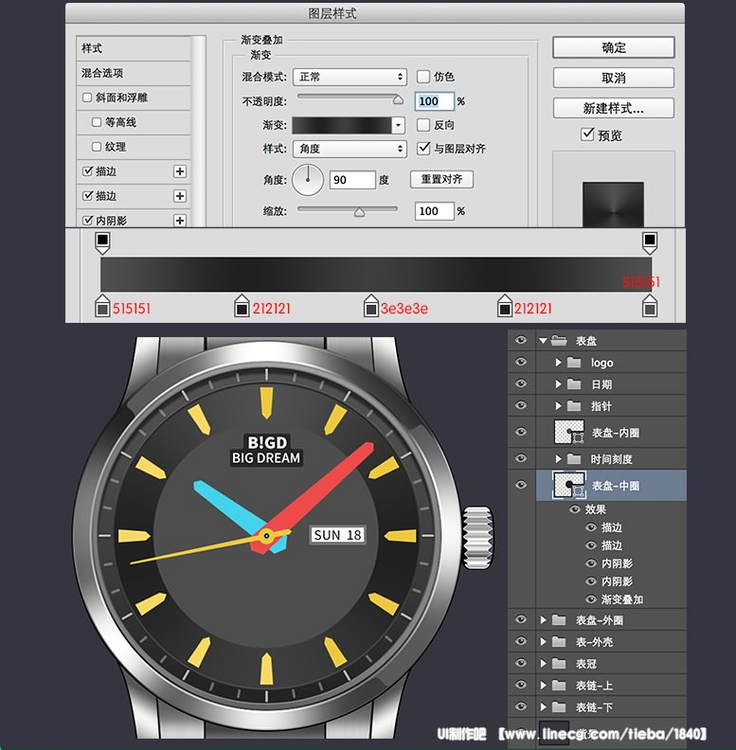The height and width of the screenshot is (750, 736).
Task: Toggle visibility of 渐变叠加 effect
Action: (x=591, y=599)
